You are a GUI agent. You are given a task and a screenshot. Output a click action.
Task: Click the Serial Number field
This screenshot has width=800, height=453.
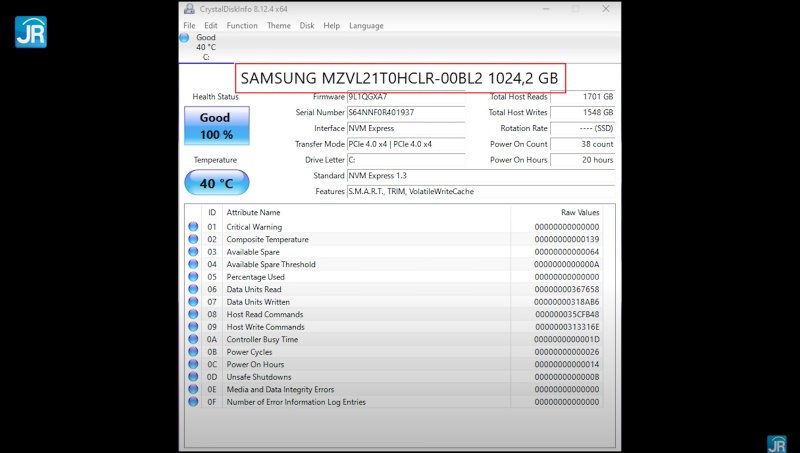404,113
